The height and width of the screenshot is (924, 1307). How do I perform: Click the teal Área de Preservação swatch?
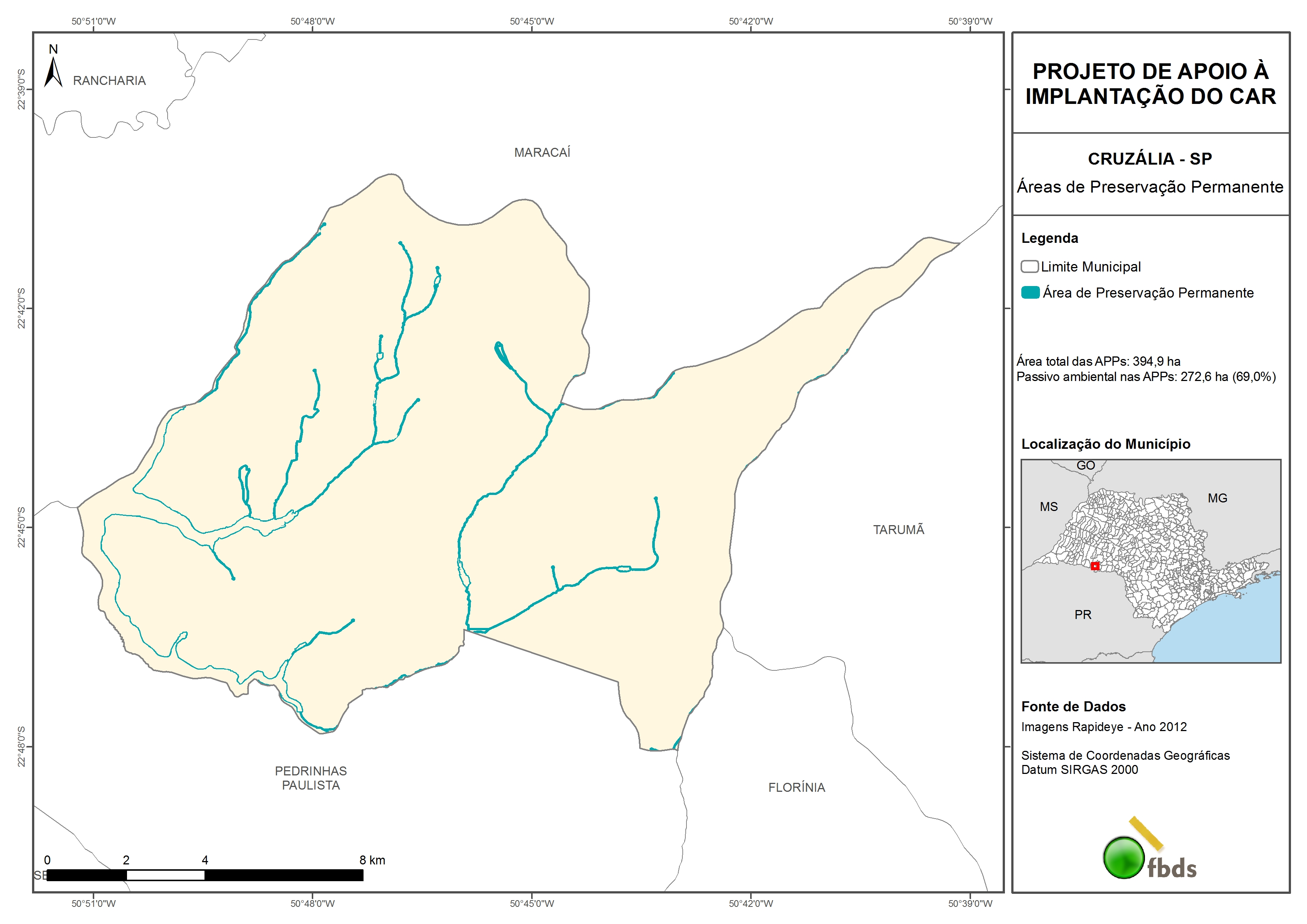(1030, 293)
